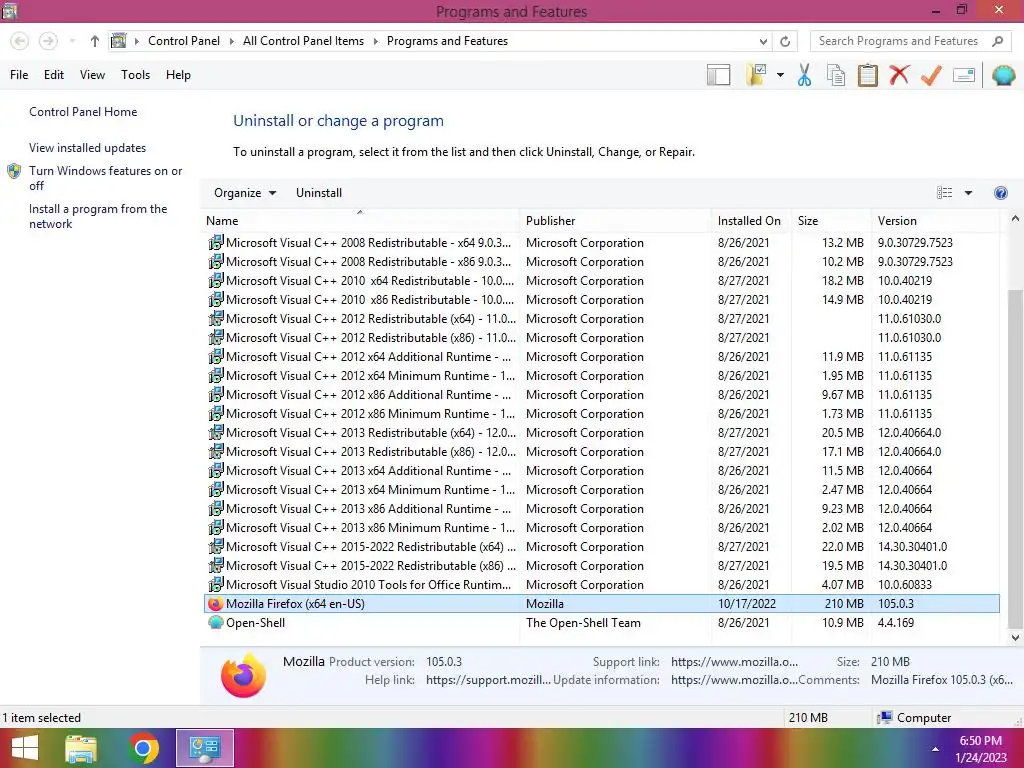The image size is (1024, 768).
Task: Sort by the Name column header
Action: (360, 221)
